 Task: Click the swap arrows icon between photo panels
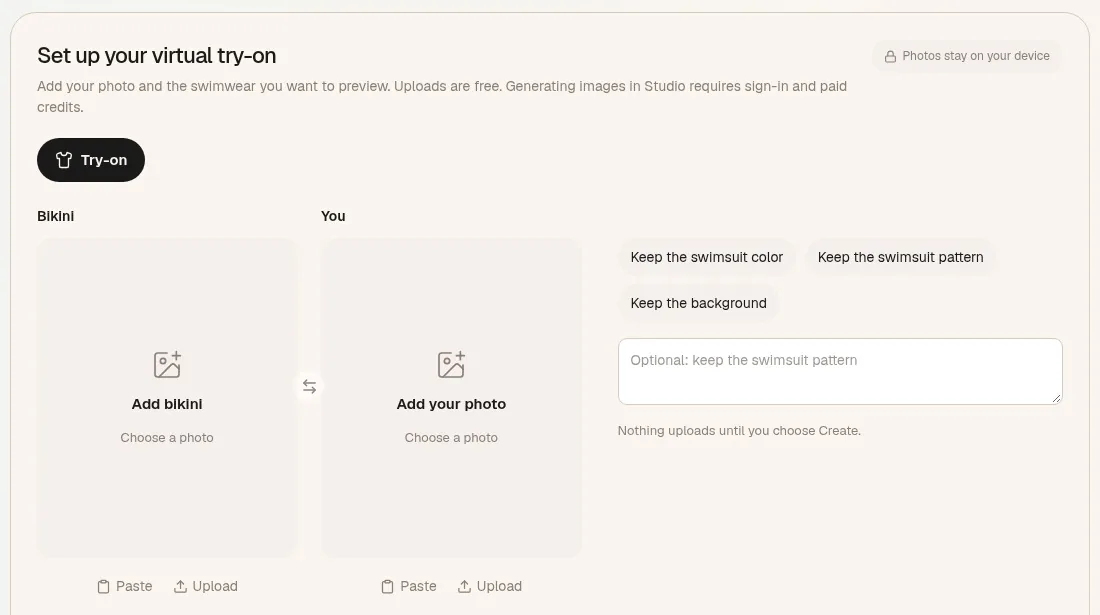[x=309, y=386]
